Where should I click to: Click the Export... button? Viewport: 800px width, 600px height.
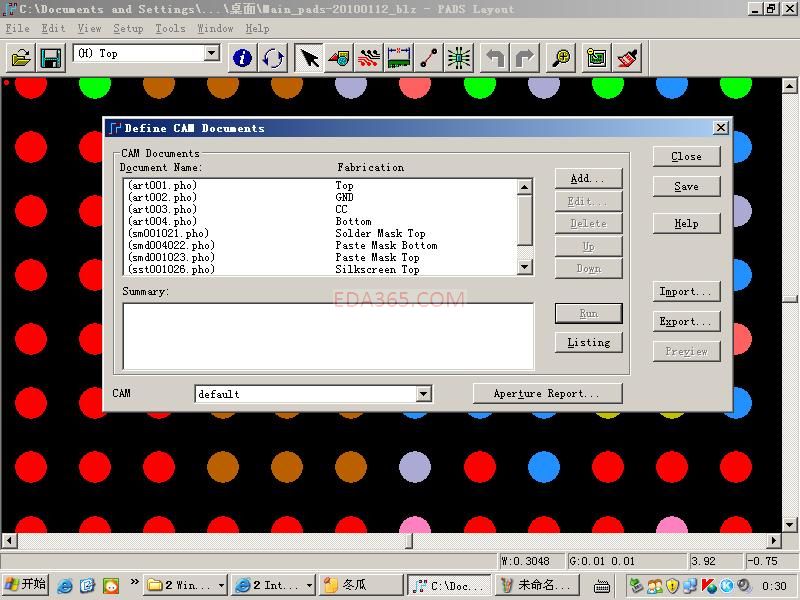click(x=685, y=322)
